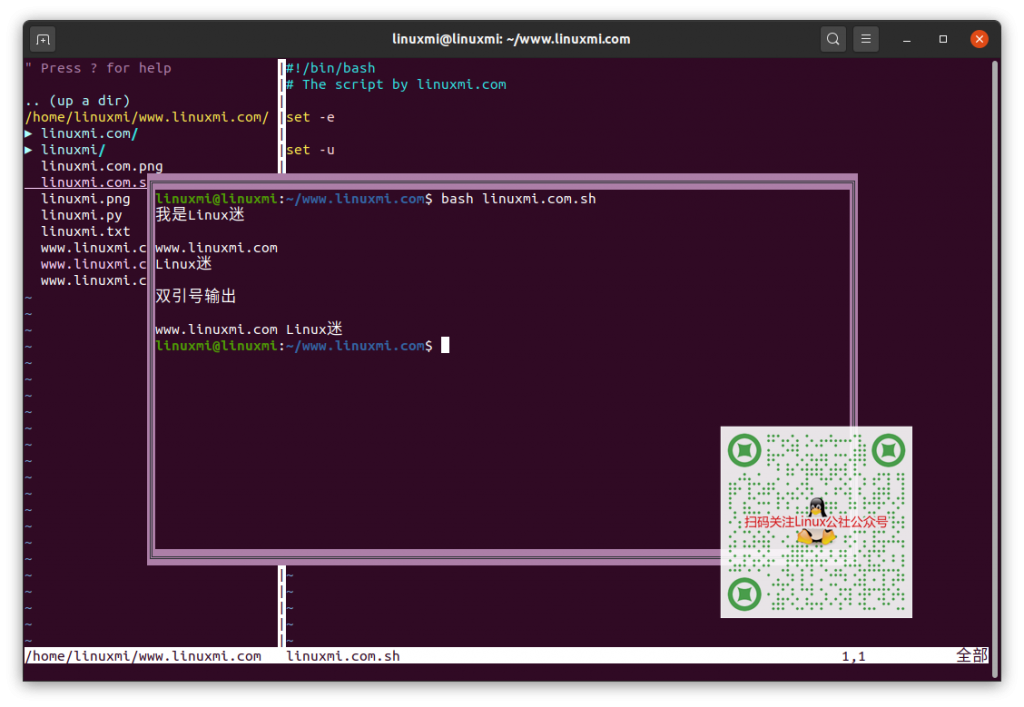
Task: Click the linuxmi.com.sh status bar filename
Action: pos(344,656)
